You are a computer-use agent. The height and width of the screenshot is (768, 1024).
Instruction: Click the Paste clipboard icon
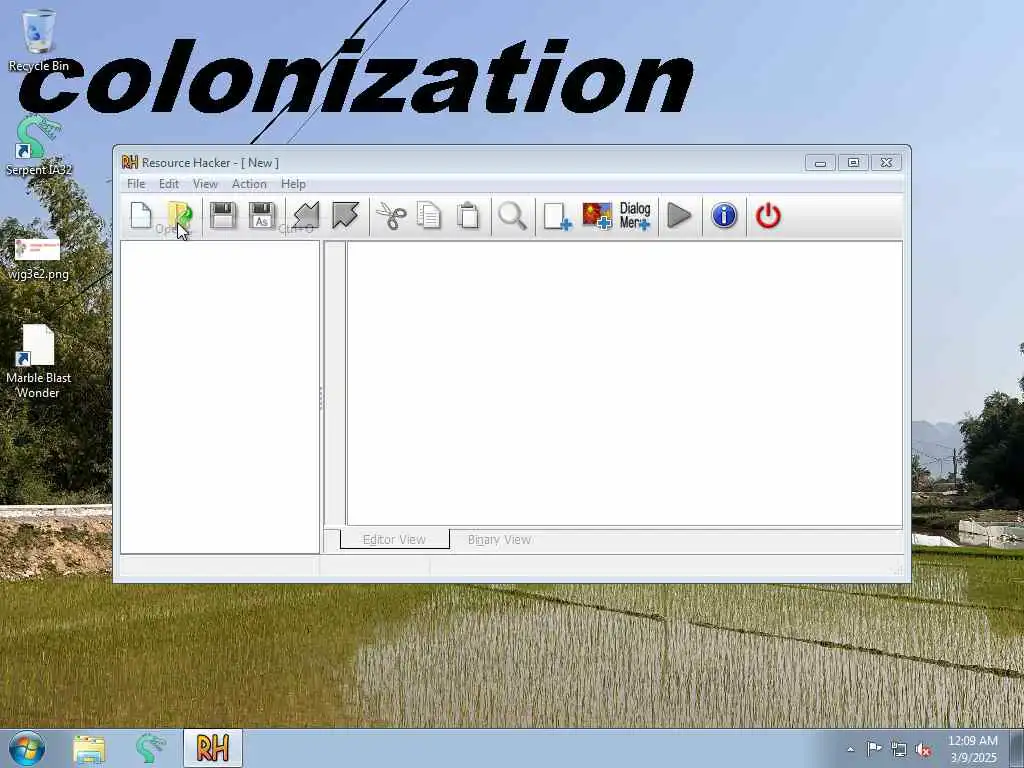(468, 216)
